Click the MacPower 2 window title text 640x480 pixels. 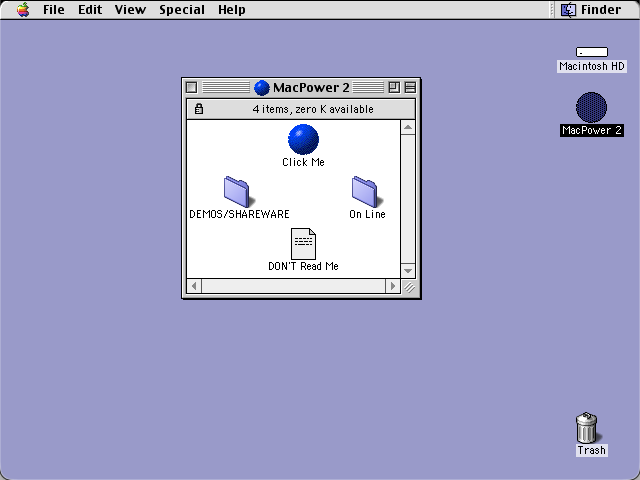coord(311,87)
